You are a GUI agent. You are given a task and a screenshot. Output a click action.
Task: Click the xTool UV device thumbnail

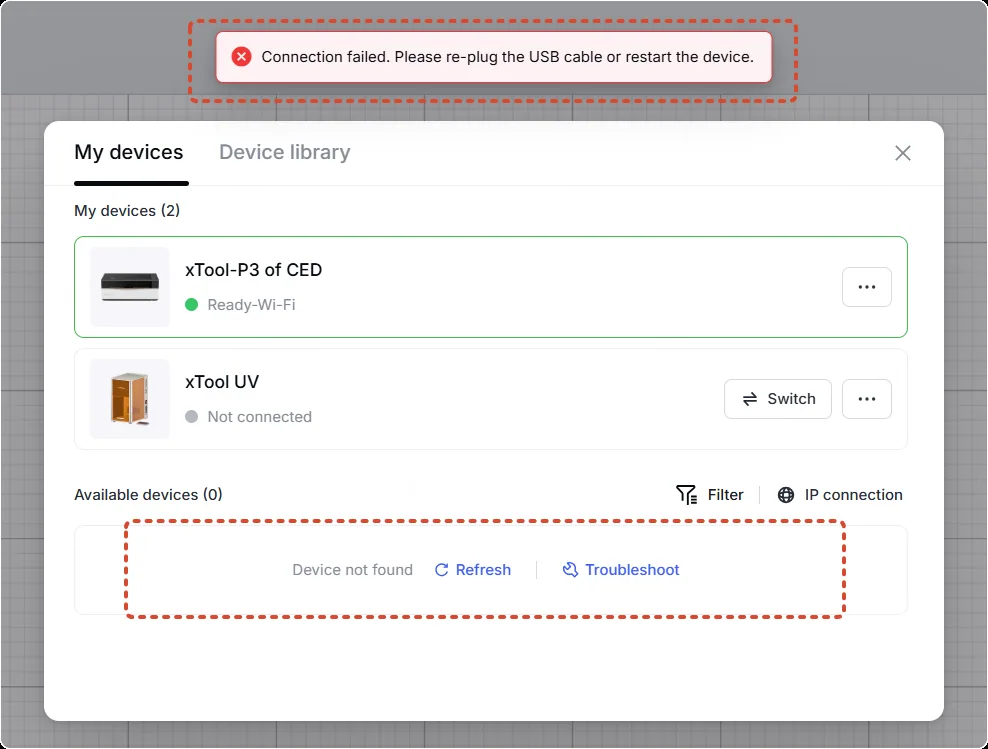coord(130,399)
